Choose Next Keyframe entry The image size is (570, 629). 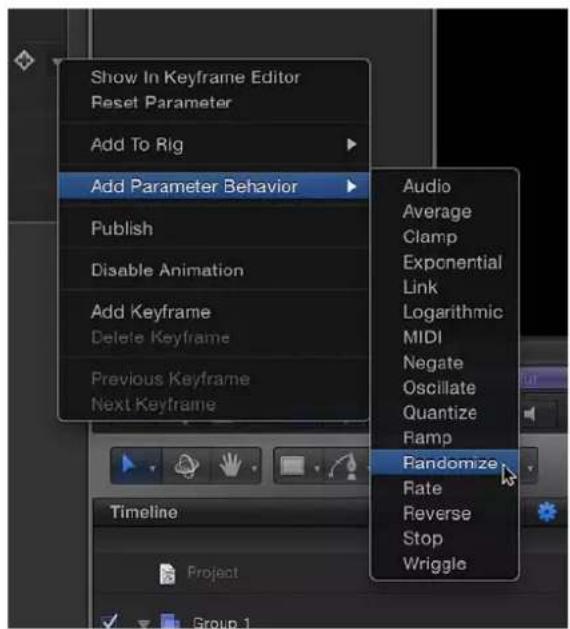click(153, 404)
